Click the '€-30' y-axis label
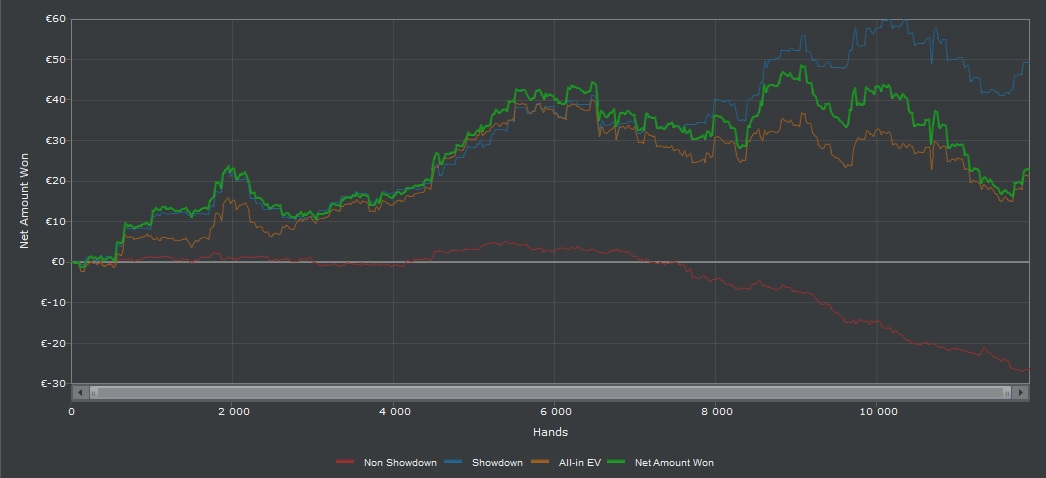Screen dimensions: 1046x478 pos(53,383)
